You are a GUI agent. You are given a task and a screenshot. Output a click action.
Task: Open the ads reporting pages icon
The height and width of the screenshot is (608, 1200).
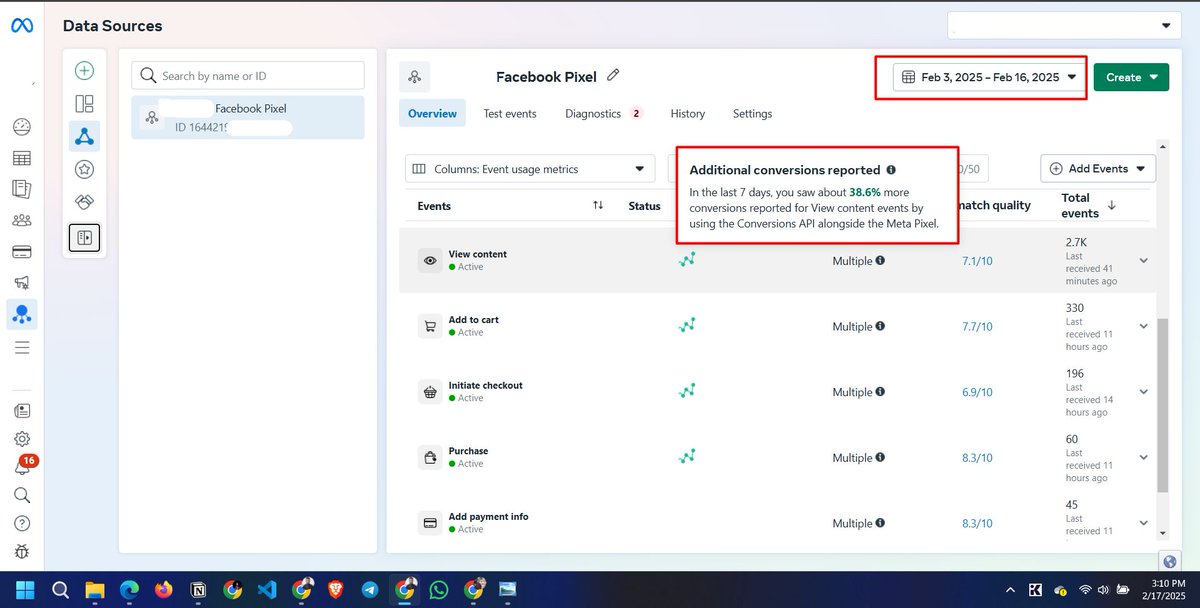tap(22, 189)
